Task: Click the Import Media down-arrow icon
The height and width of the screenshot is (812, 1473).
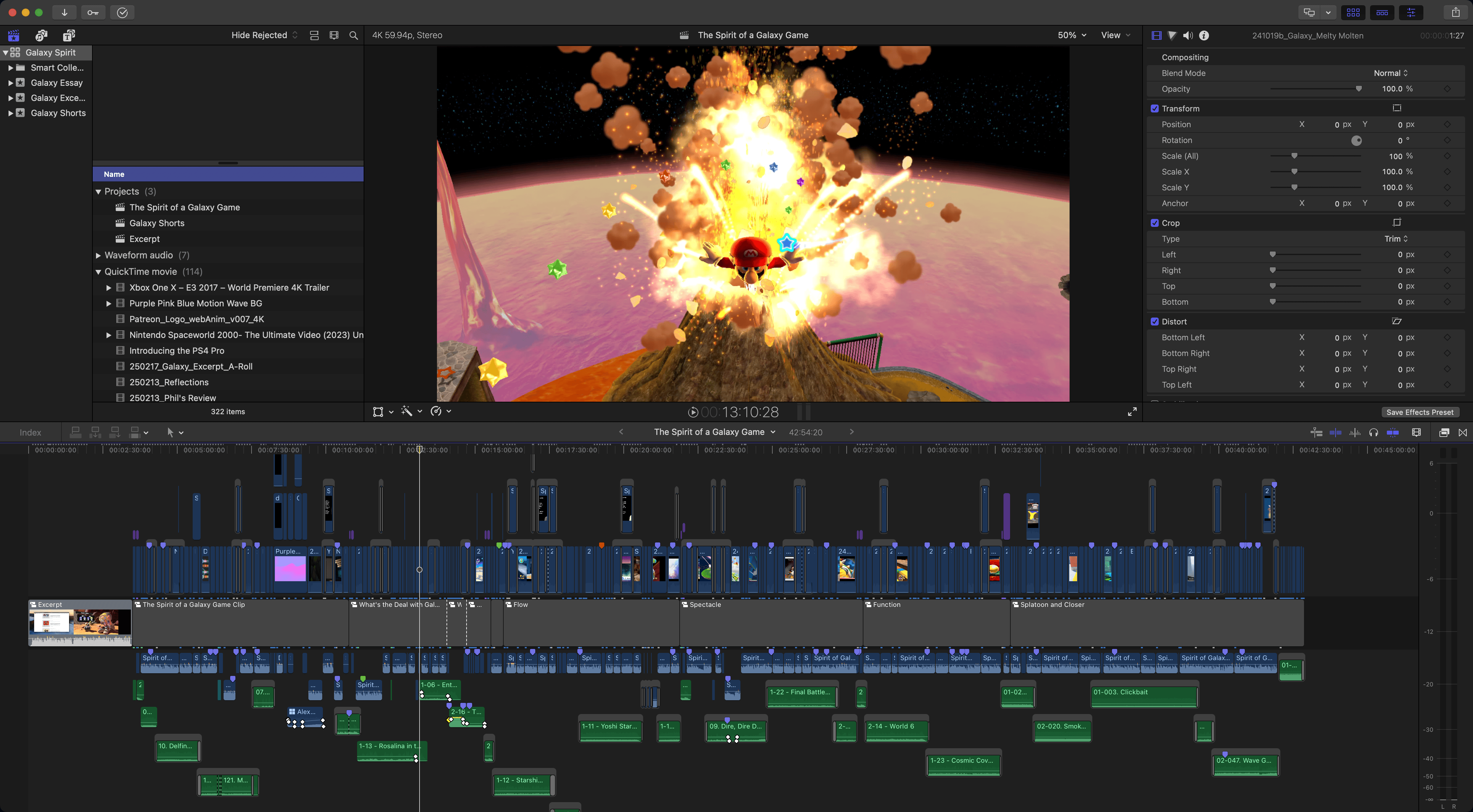Action: tap(64, 12)
